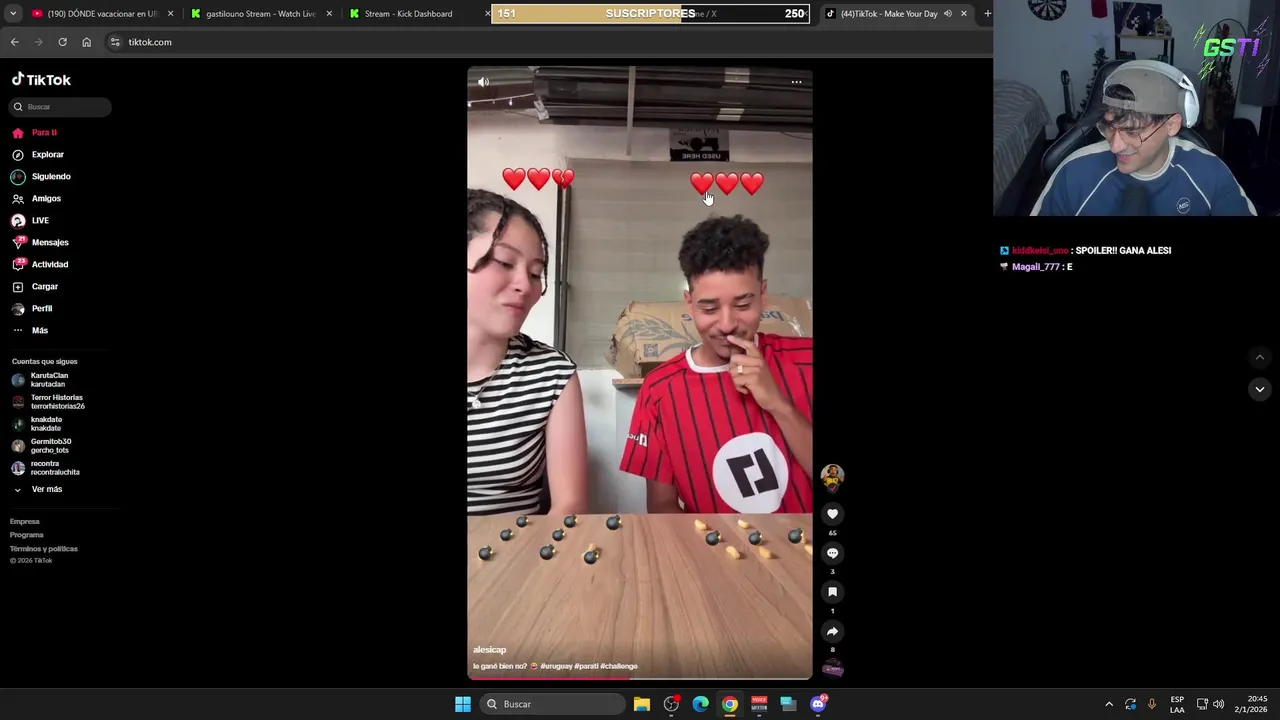Open File Explorer from taskbar
Image resolution: width=1280 pixels, height=720 pixels.
coord(642,704)
